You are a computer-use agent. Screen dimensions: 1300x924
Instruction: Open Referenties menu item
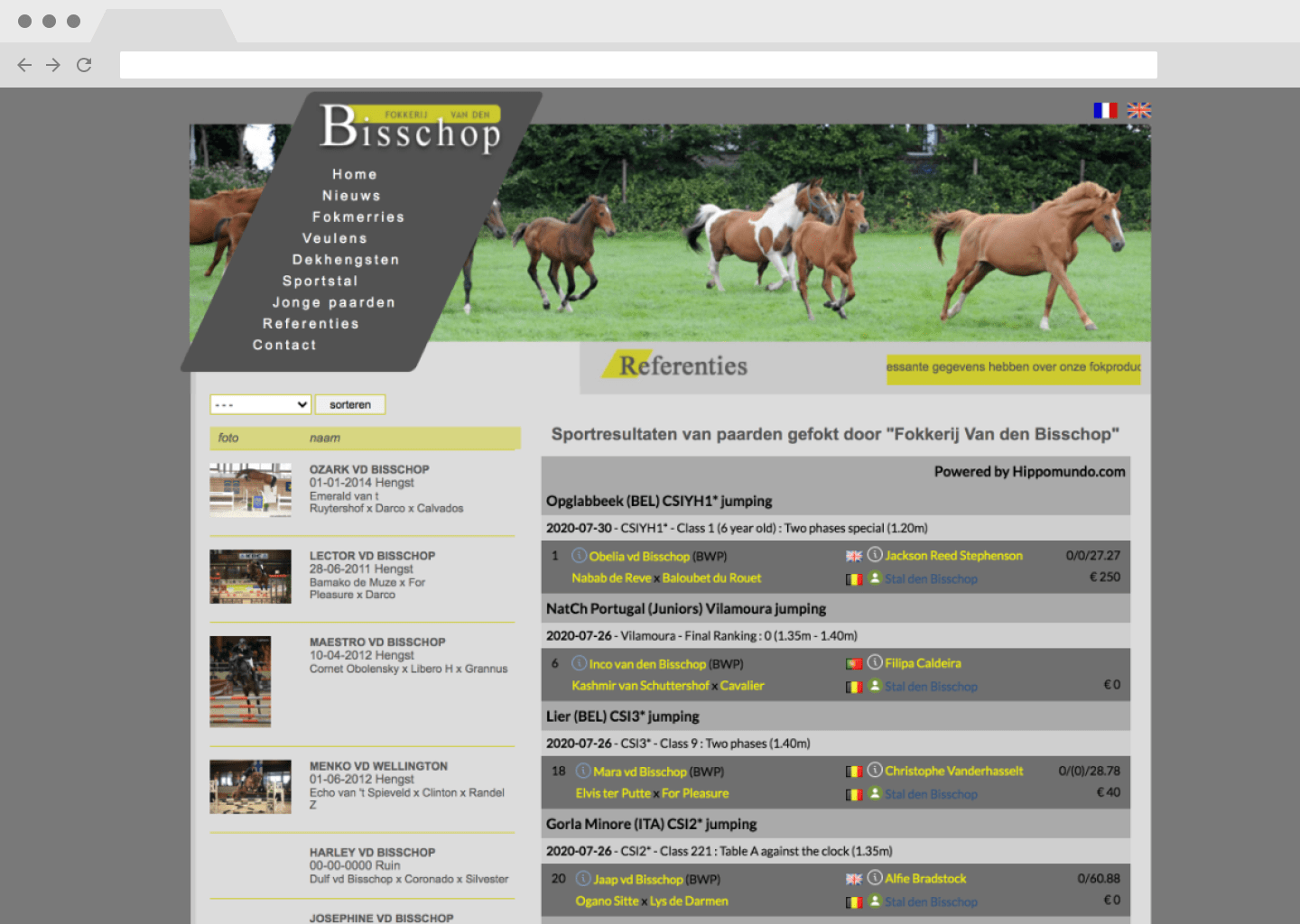coord(311,324)
